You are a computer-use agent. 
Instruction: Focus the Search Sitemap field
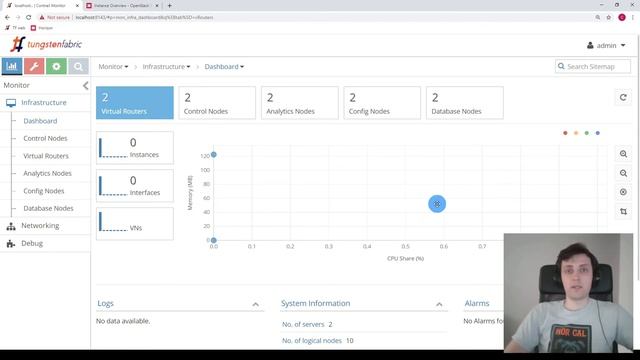(593, 67)
